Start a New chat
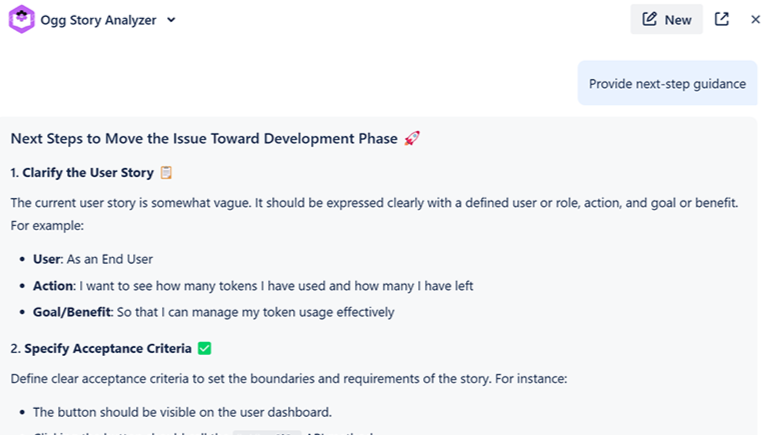 coord(667,19)
